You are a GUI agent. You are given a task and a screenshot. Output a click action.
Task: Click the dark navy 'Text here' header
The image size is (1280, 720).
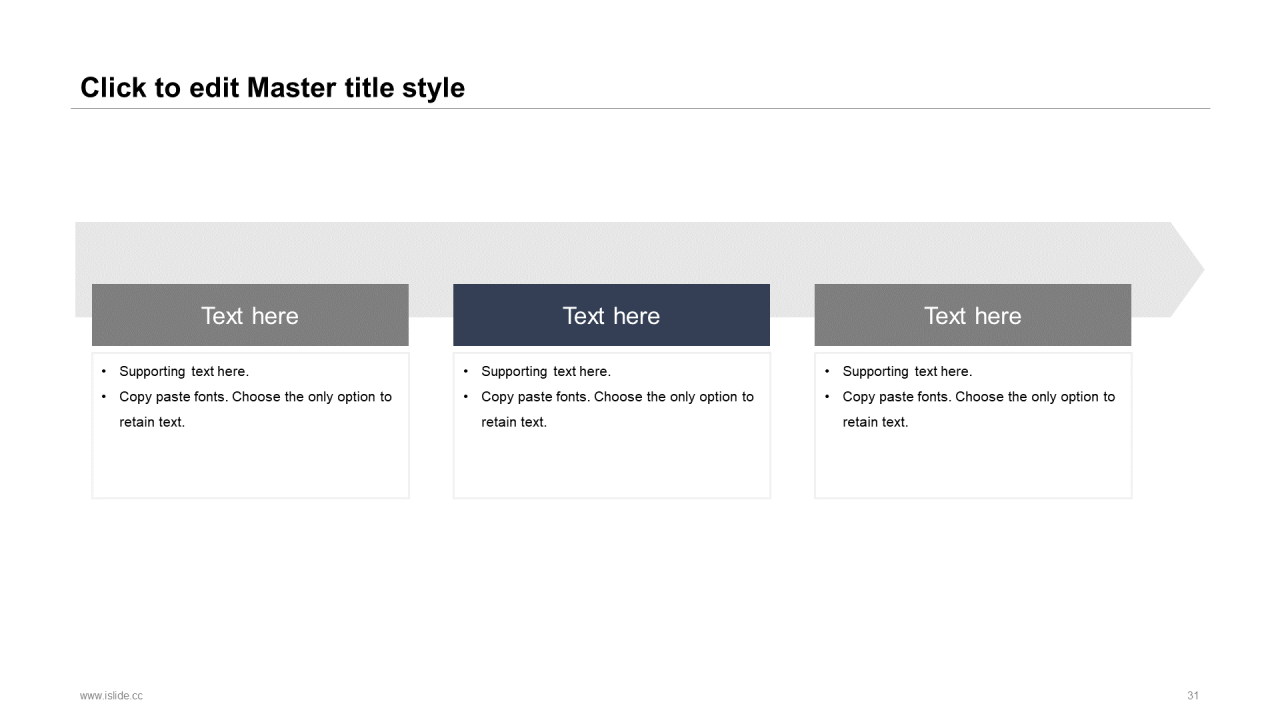611,315
